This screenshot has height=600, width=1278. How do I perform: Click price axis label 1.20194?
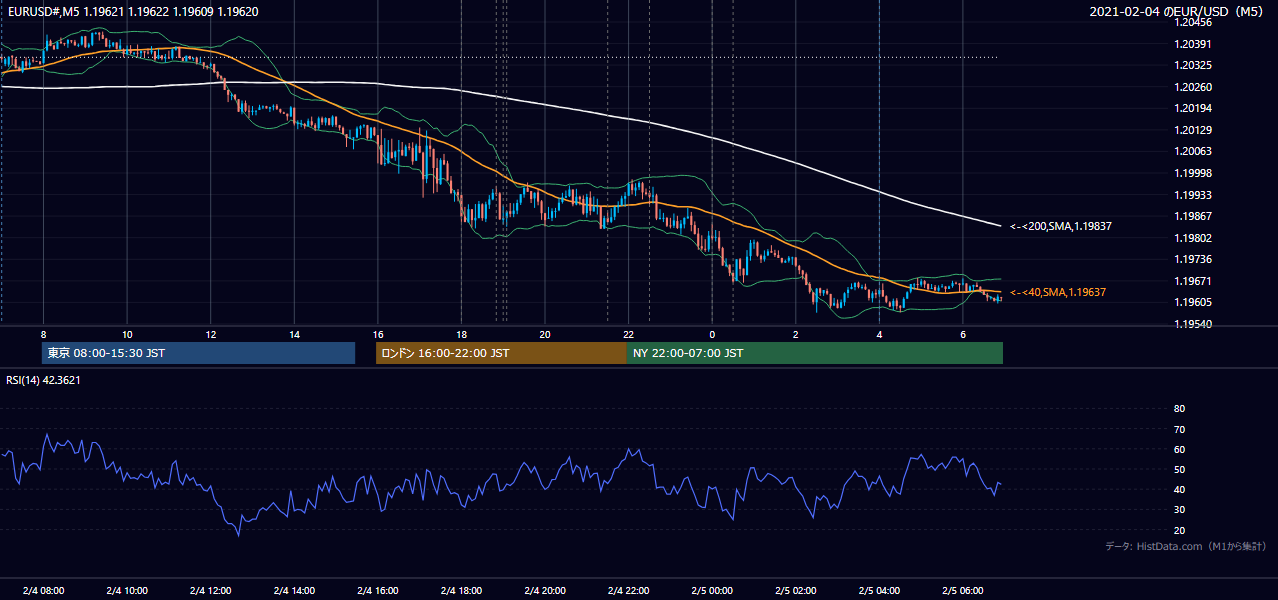1193,108
